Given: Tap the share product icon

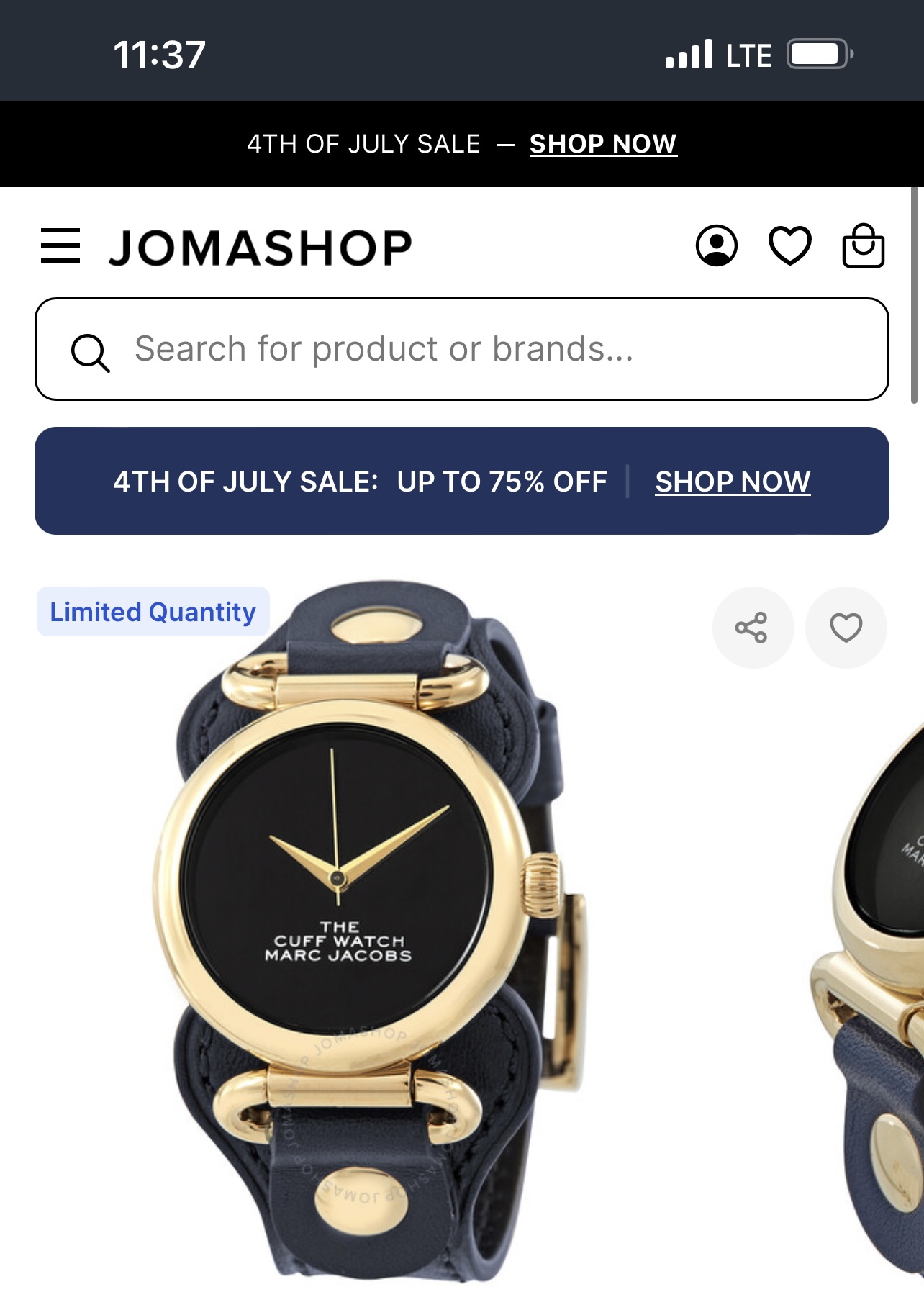Looking at the screenshot, I should (753, 628).
